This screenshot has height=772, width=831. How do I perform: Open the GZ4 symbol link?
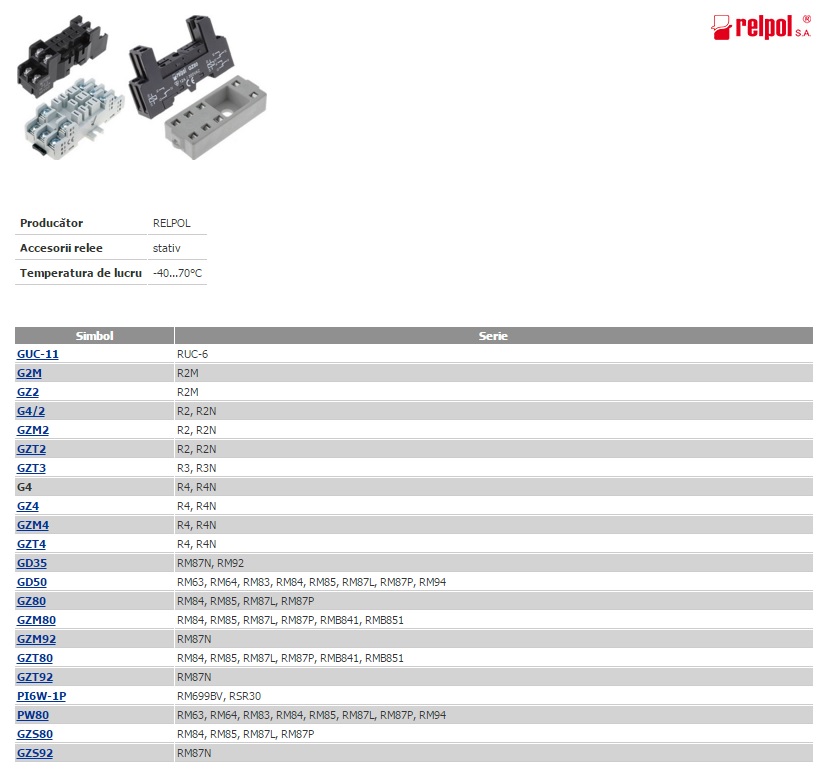pyautogui.click(x=28, y=506)
